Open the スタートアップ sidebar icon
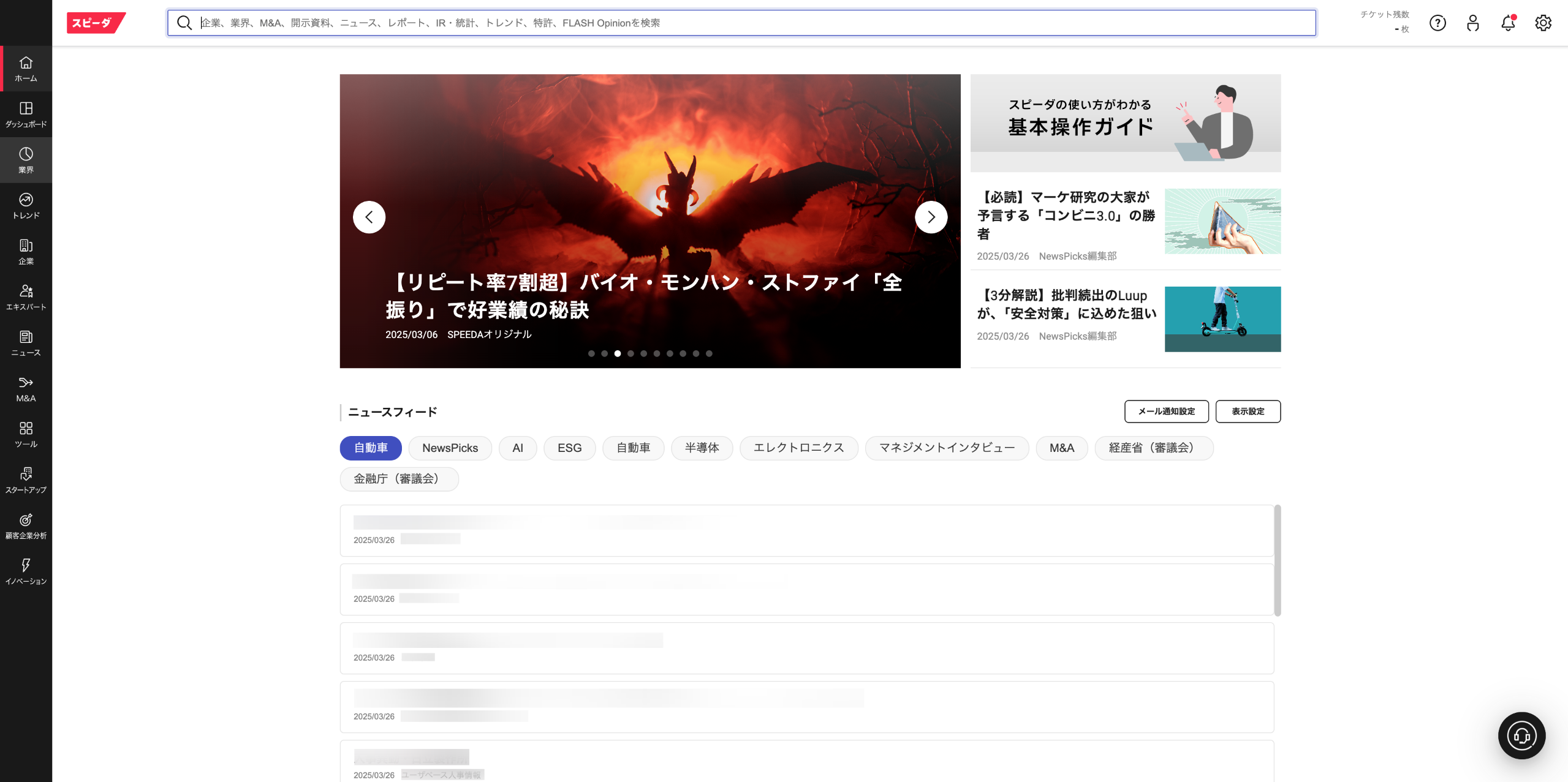The width and height of the screenshot is (1568, 782). pyautogui.click(x=26, y=480)
